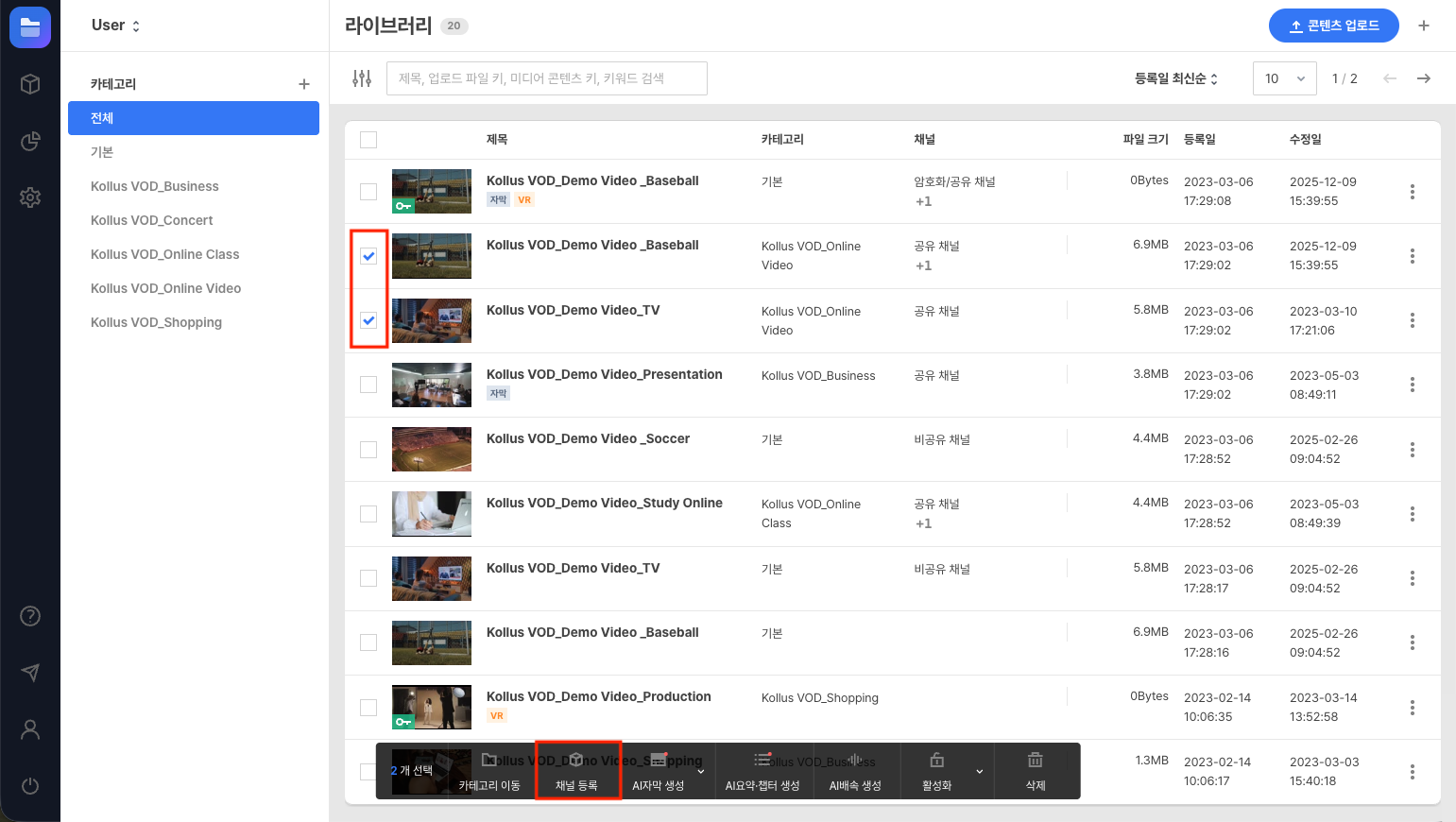Click the power logout icon

30,786
